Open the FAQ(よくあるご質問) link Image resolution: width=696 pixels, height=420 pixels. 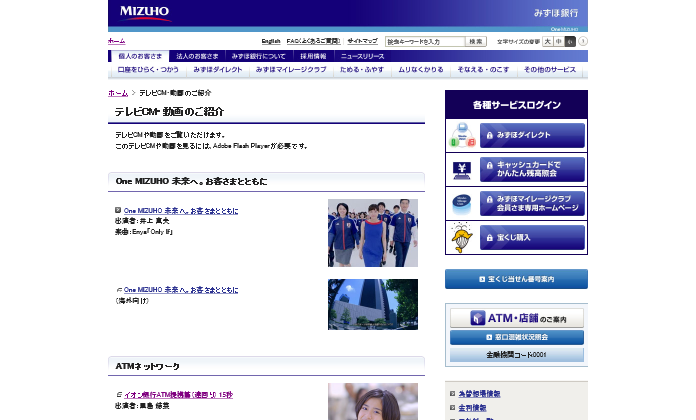click(x=313, y=41)
